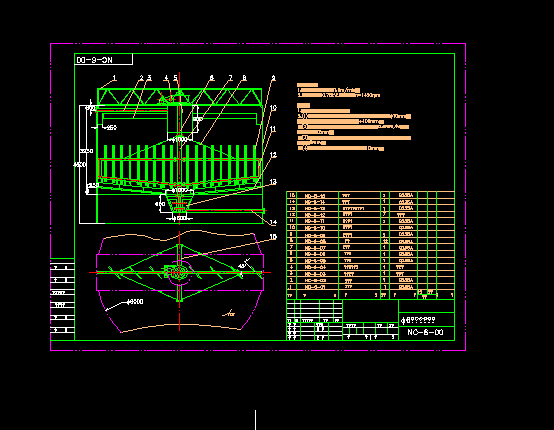This screenshot has height=430, width=554.
Task: Select callout number 2 leader label
Action: pyautogui.click(x=142, y=78)
